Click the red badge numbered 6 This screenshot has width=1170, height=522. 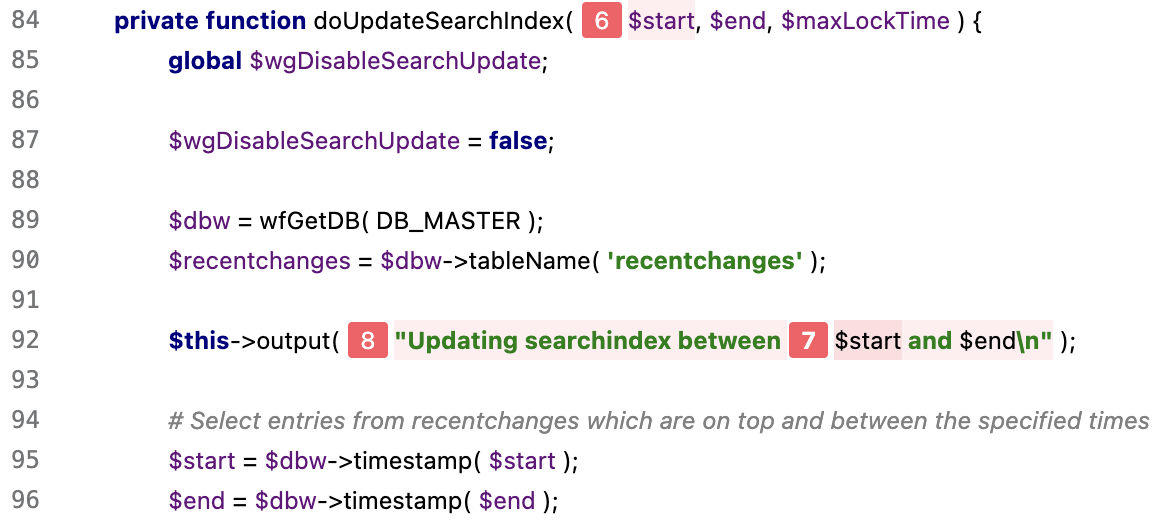point(601,21)
